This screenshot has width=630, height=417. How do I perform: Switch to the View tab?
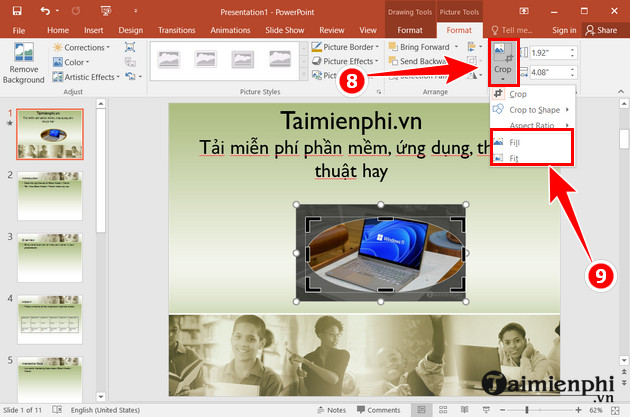click(368, 30)
